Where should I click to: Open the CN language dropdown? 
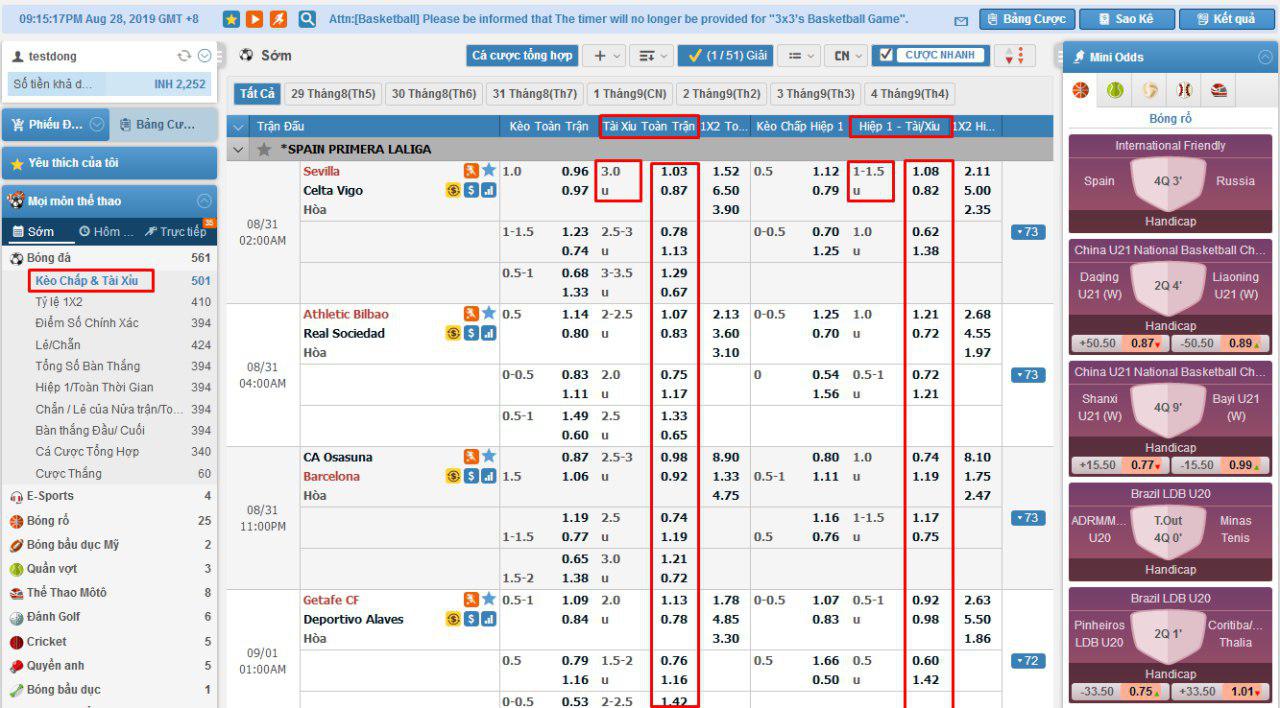click(849, 56)
